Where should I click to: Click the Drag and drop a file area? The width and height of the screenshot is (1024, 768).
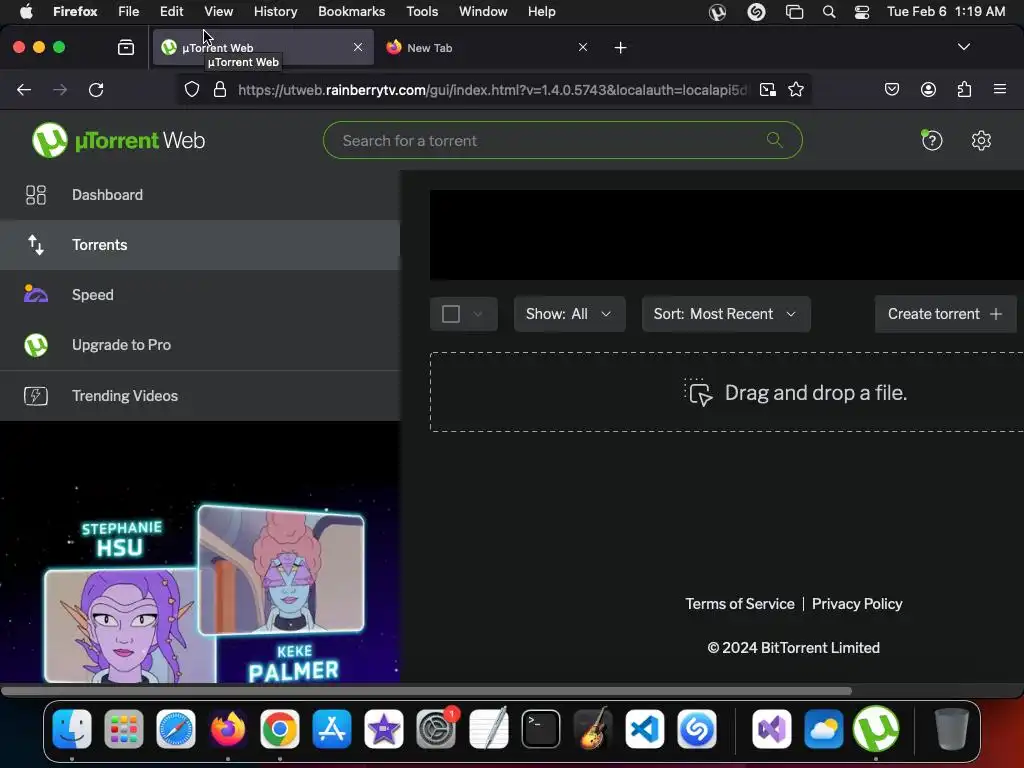pyautogui.click(x=726, y=392)
